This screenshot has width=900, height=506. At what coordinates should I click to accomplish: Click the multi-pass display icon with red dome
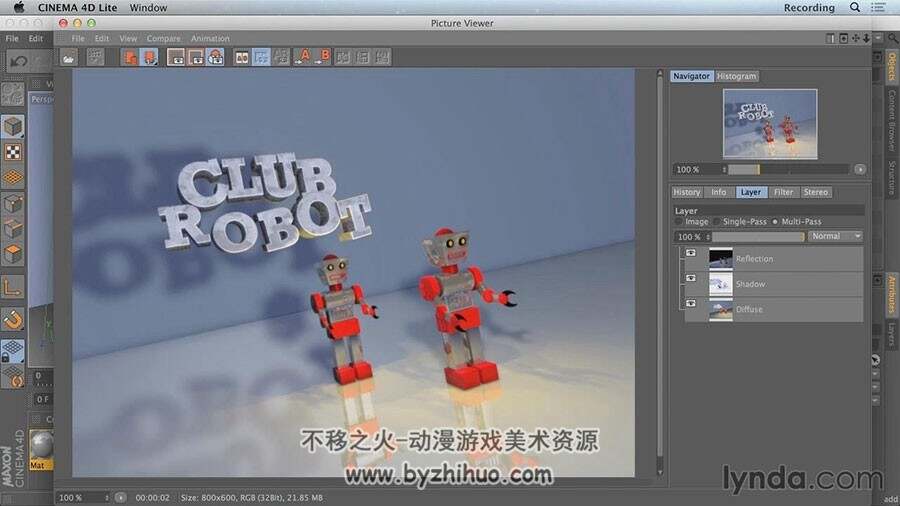pos(215,57)
